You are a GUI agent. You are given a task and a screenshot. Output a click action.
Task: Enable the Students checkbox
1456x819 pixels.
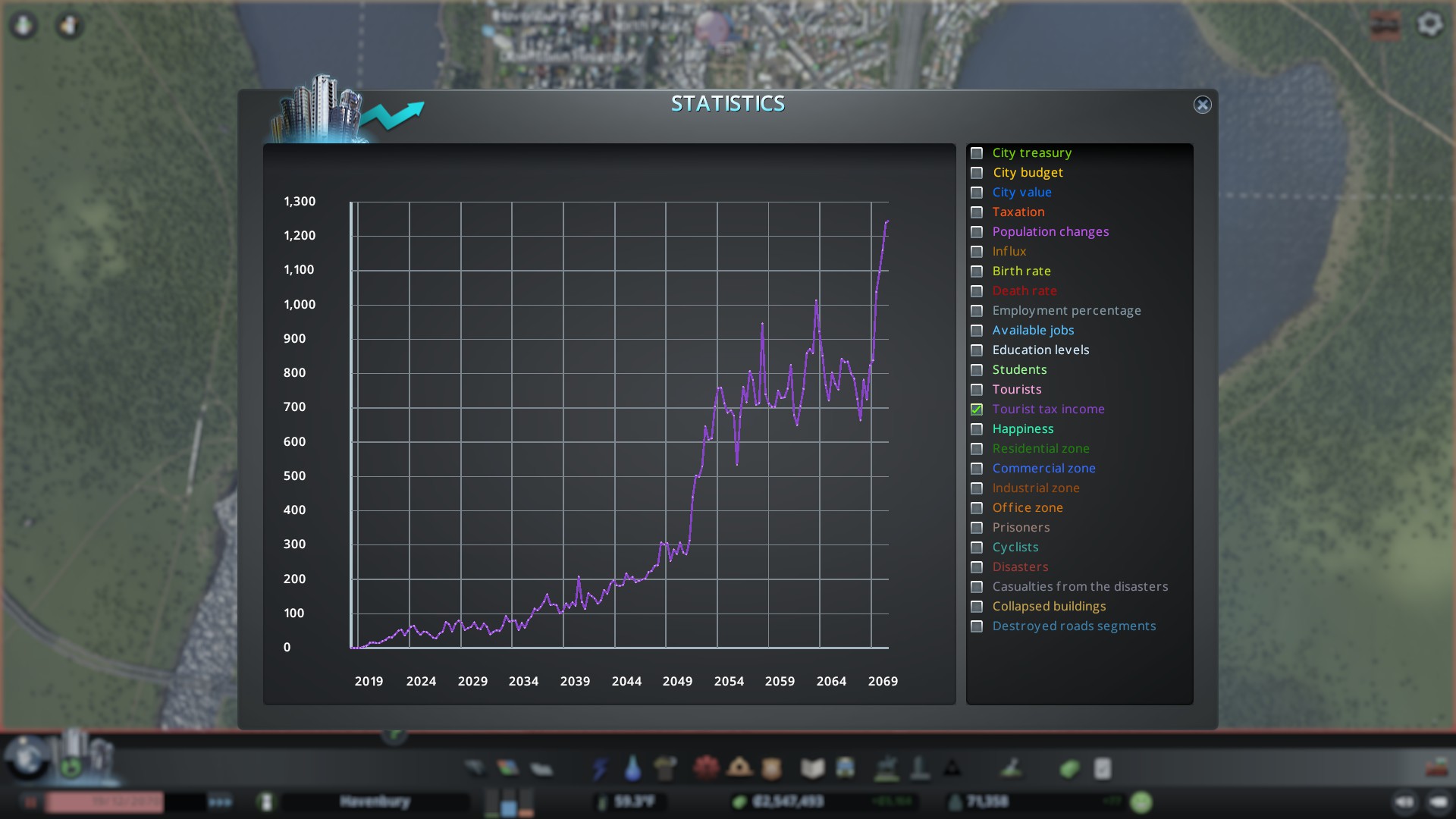coord(977,370)
